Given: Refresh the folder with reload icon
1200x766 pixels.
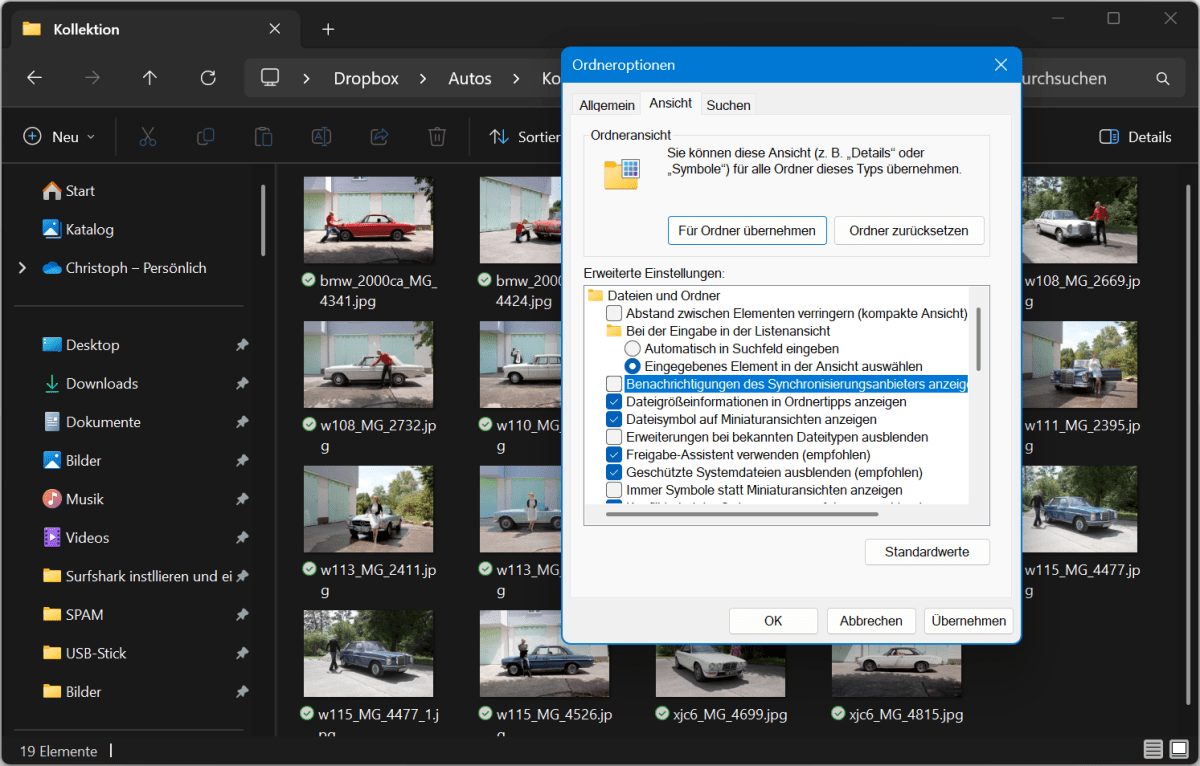Looking at the screenshot, I should coord(208,78).
